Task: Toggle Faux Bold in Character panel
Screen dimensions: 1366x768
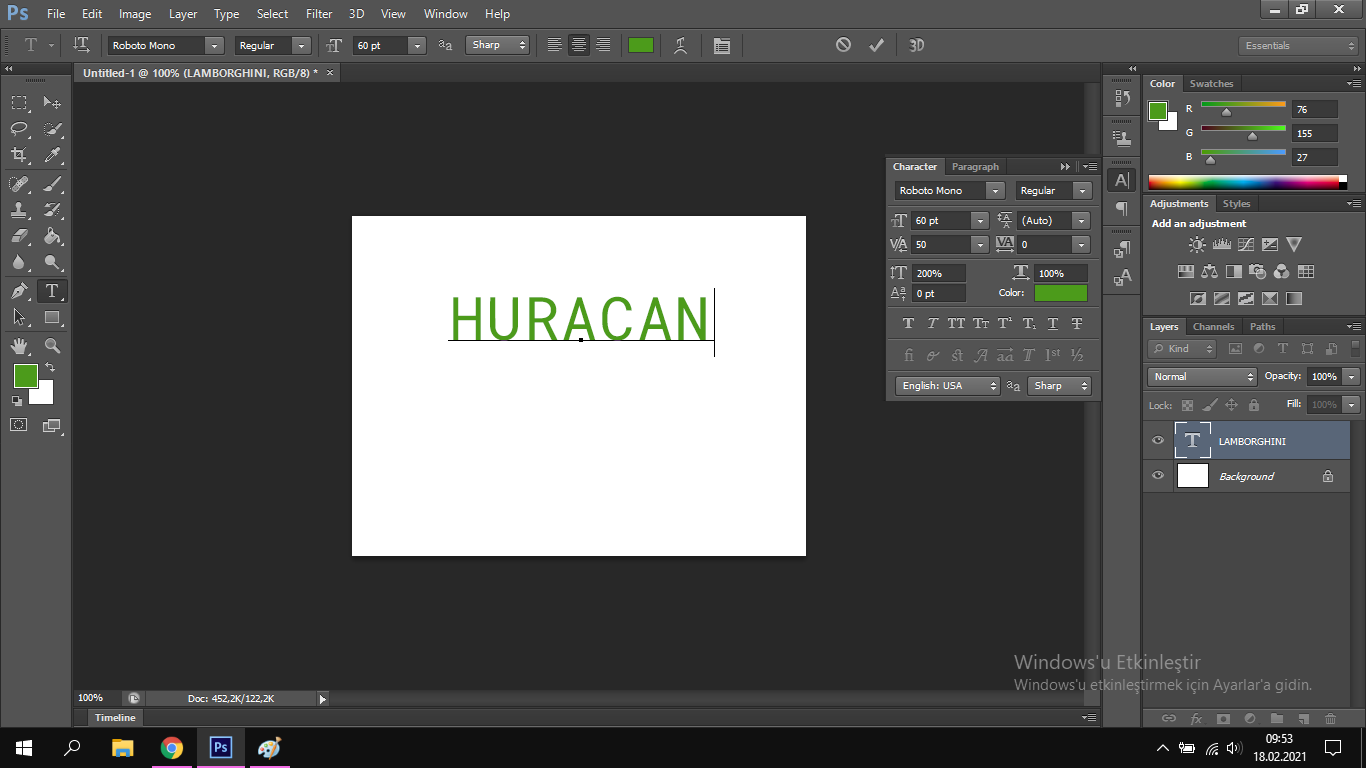Action: click(908, 323)
